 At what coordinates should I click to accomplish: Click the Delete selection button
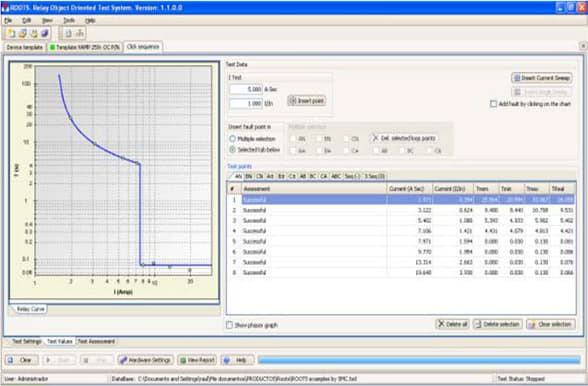coord(497,324)
